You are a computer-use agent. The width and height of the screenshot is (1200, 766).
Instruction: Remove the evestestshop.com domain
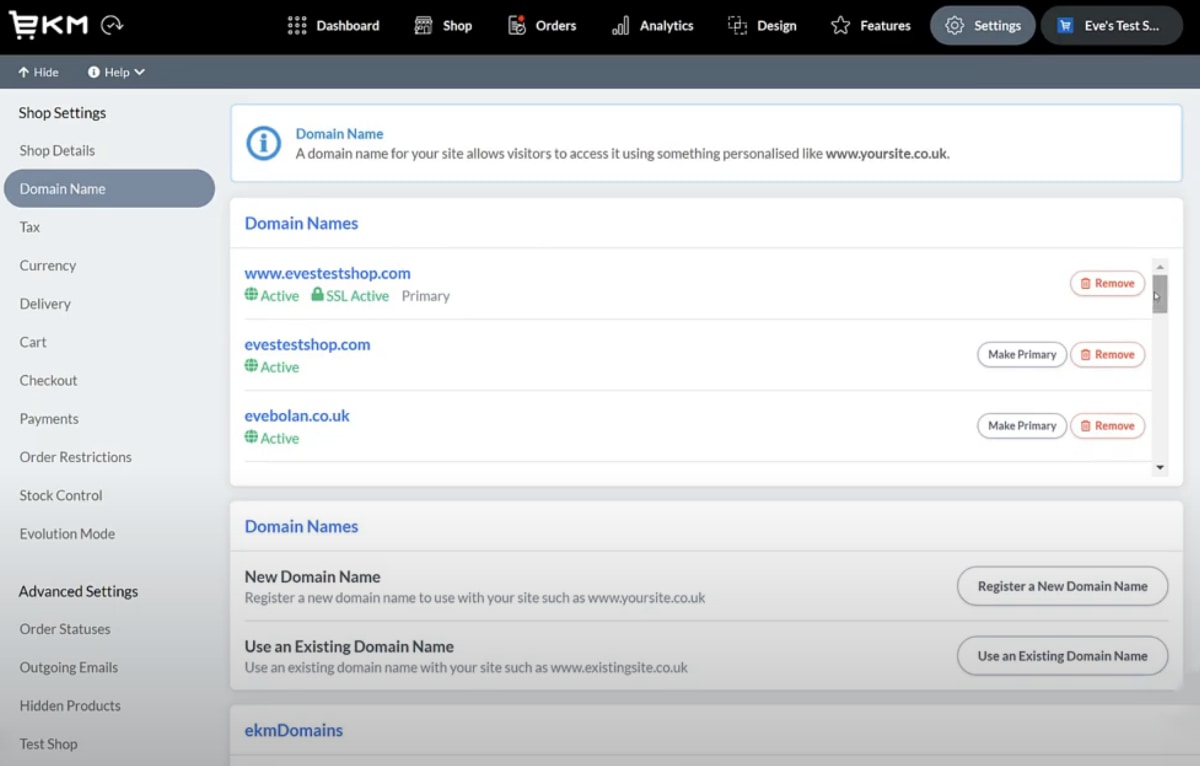point(1107,354)
